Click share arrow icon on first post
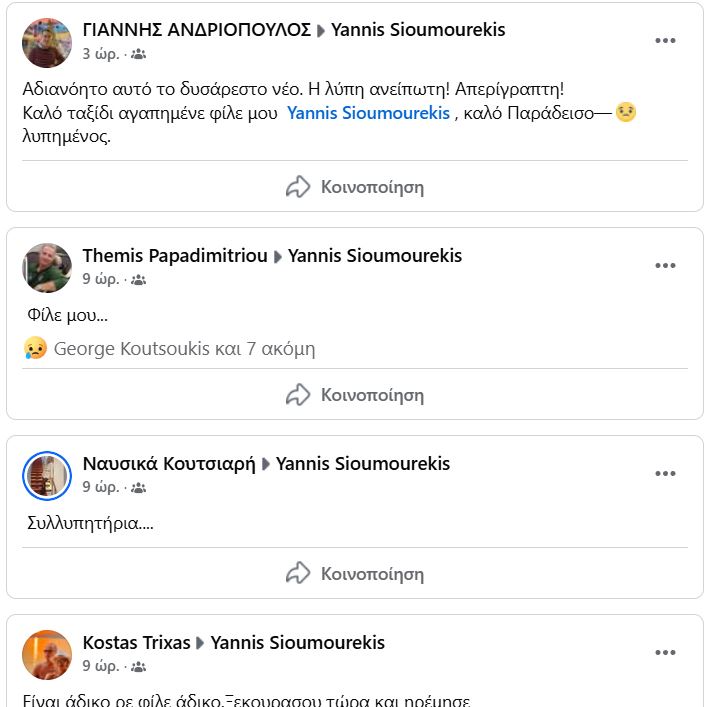709x707 pixels. click(298, 187)
